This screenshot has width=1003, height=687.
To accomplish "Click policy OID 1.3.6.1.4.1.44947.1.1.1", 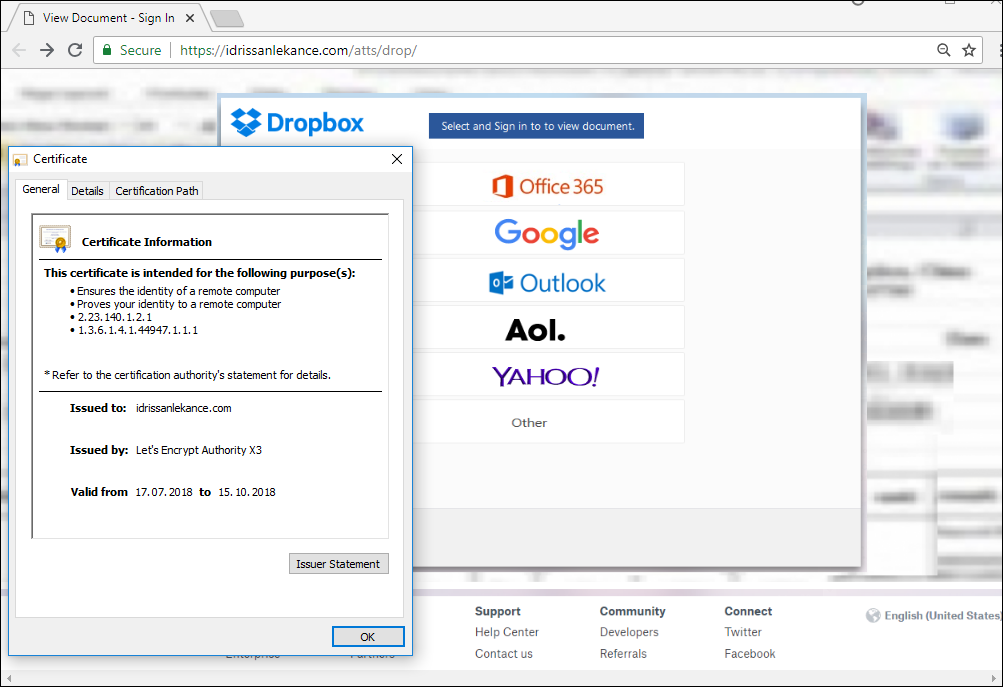I will (x=138, y=330).
